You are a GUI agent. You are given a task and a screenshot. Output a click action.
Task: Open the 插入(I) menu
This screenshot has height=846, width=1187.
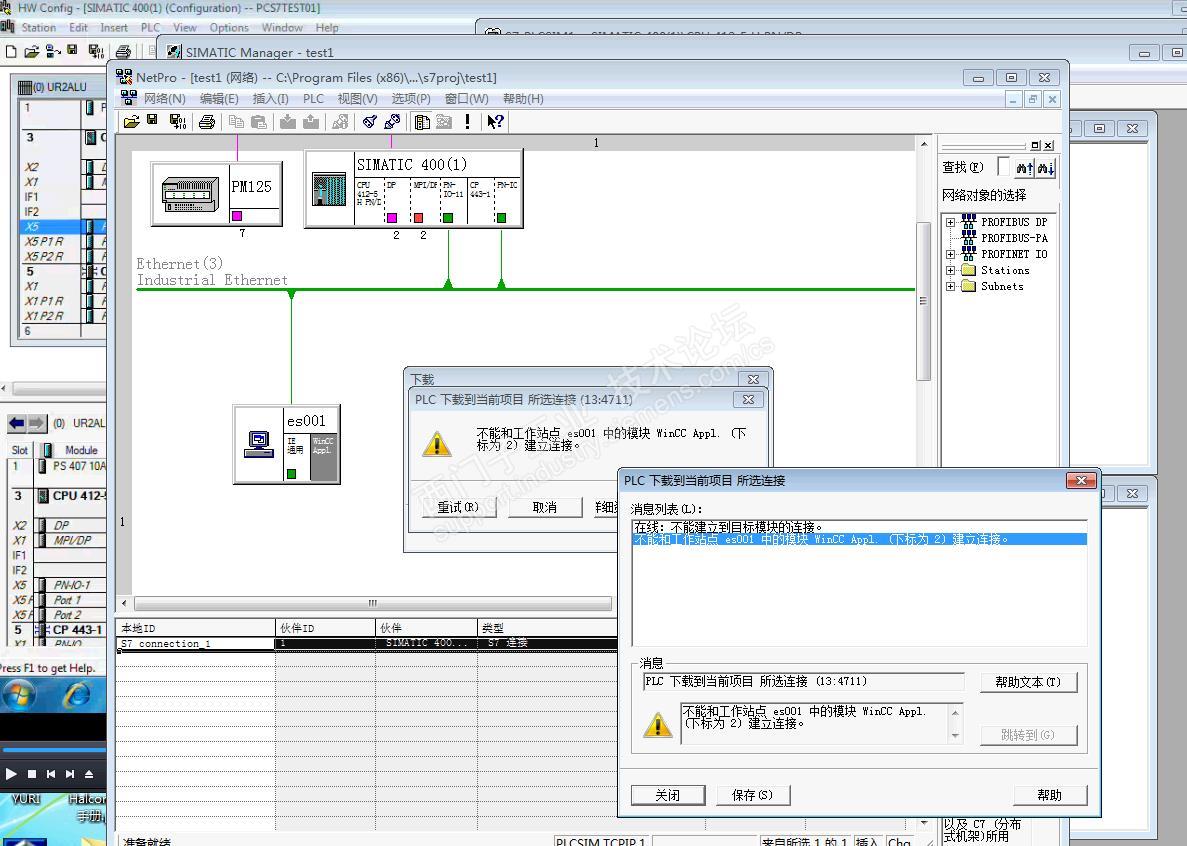pyautogui.click(x=270, y=98)
